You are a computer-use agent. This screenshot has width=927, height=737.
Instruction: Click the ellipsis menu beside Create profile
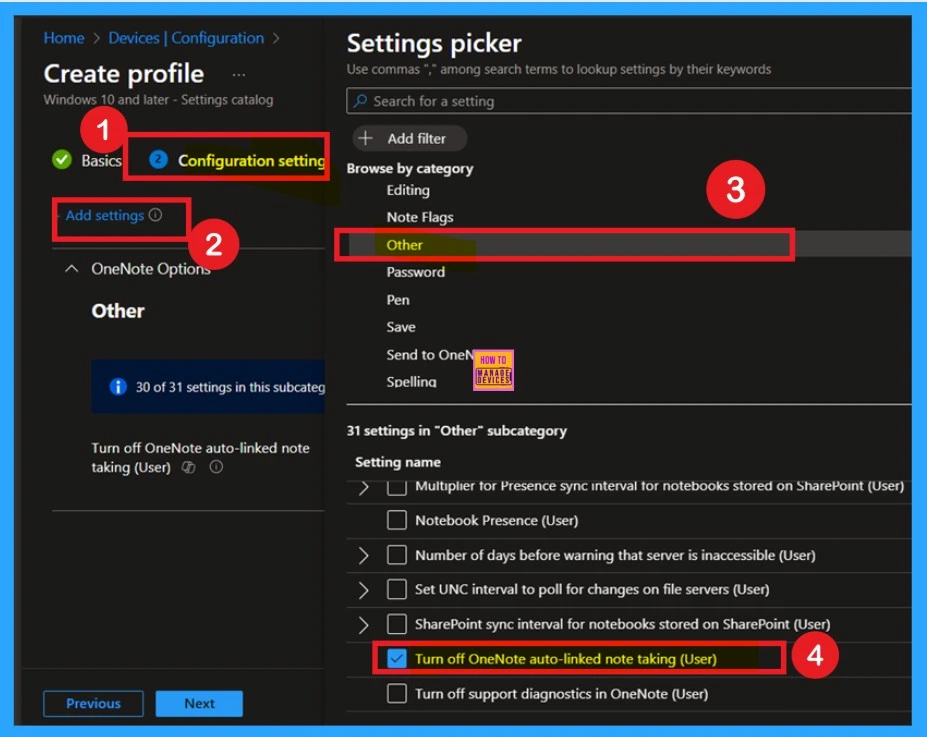(x=239, y=75)
